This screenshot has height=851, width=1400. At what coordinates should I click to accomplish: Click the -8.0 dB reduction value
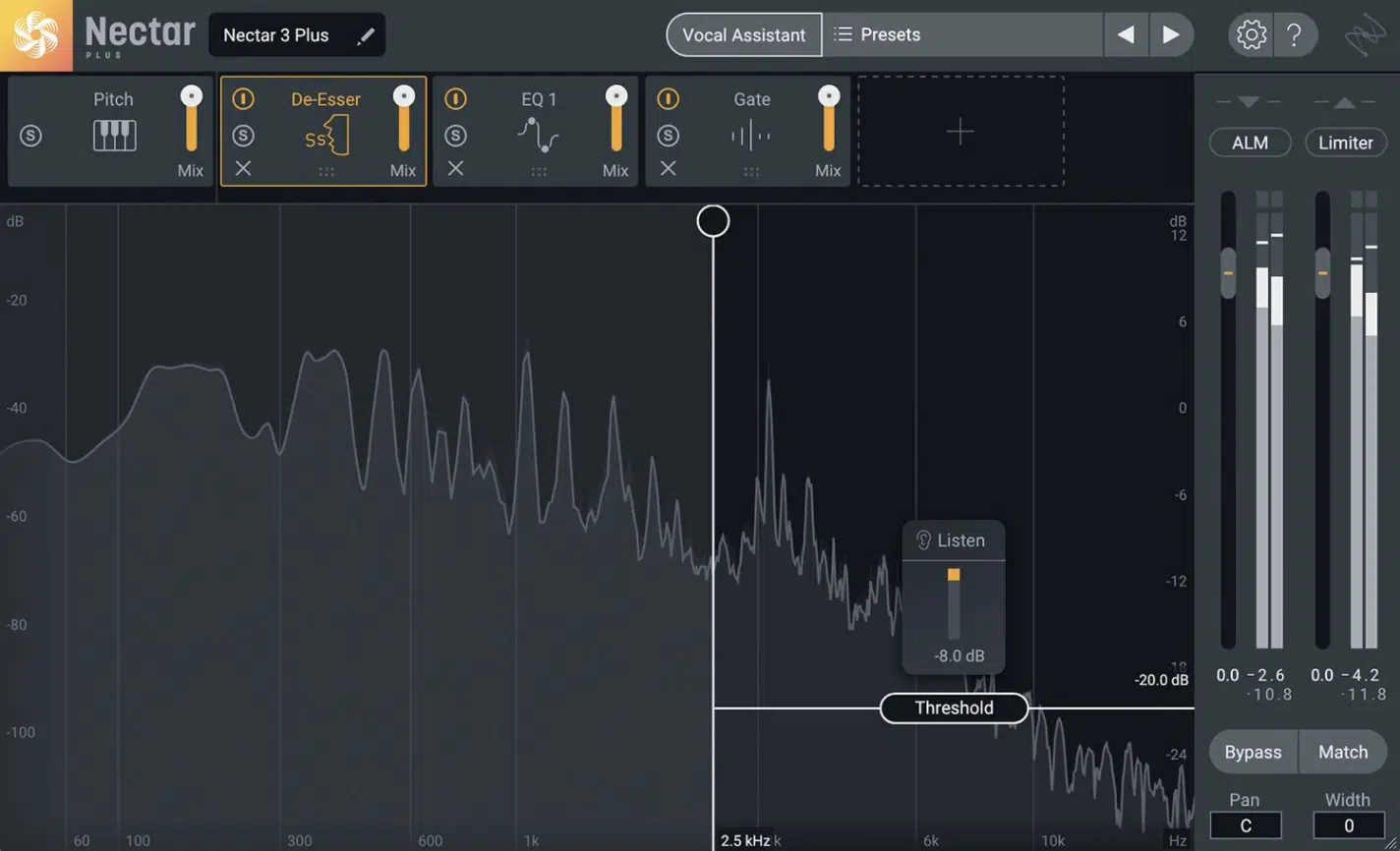click(959, 656)
